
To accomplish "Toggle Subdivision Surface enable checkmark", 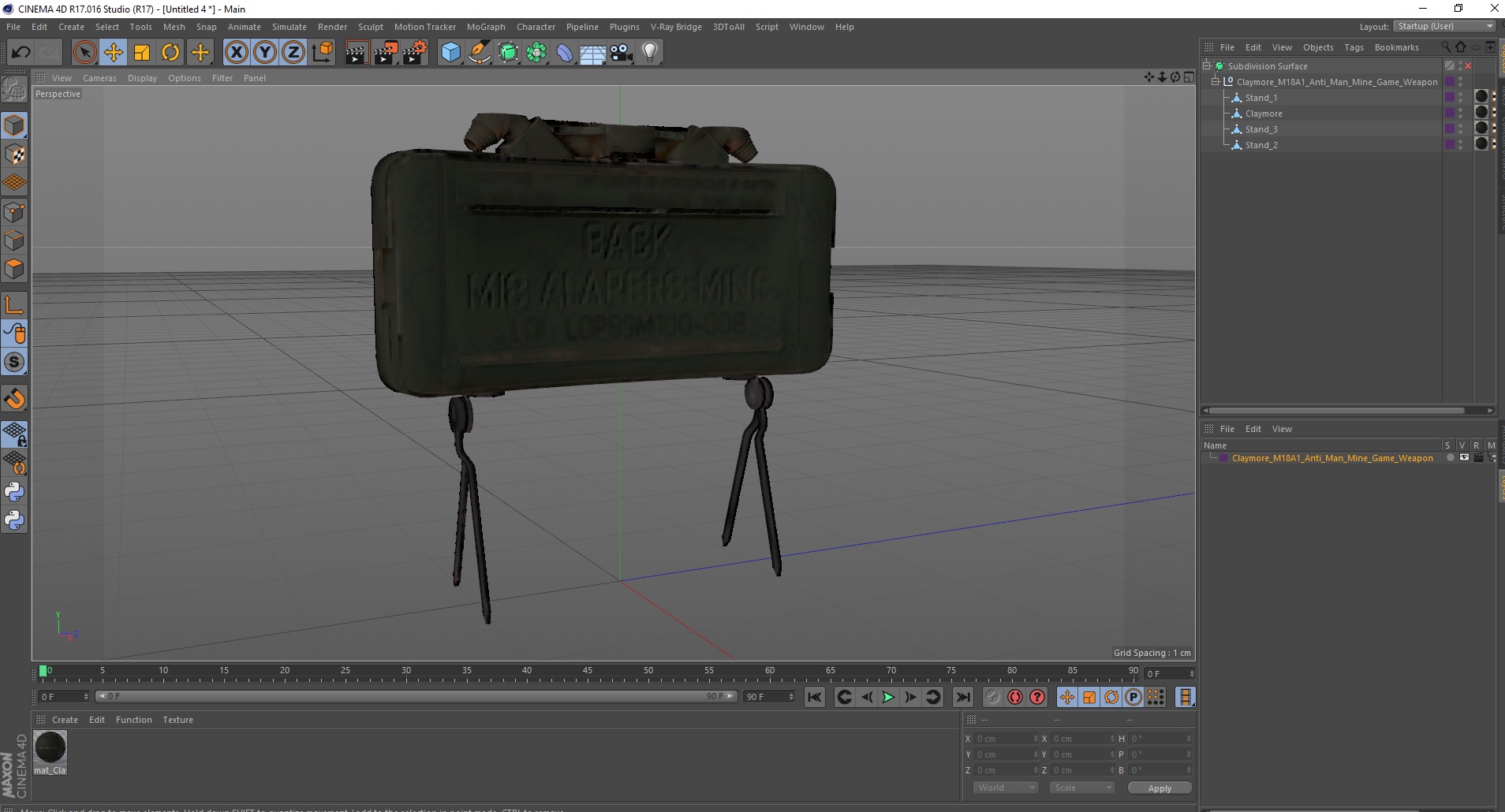I will (1468, 66).
